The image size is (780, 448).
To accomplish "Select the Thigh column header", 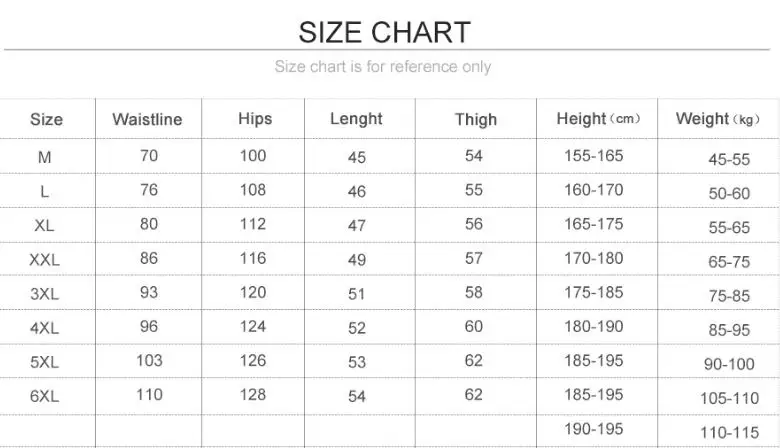I will (x=475, y=119).
